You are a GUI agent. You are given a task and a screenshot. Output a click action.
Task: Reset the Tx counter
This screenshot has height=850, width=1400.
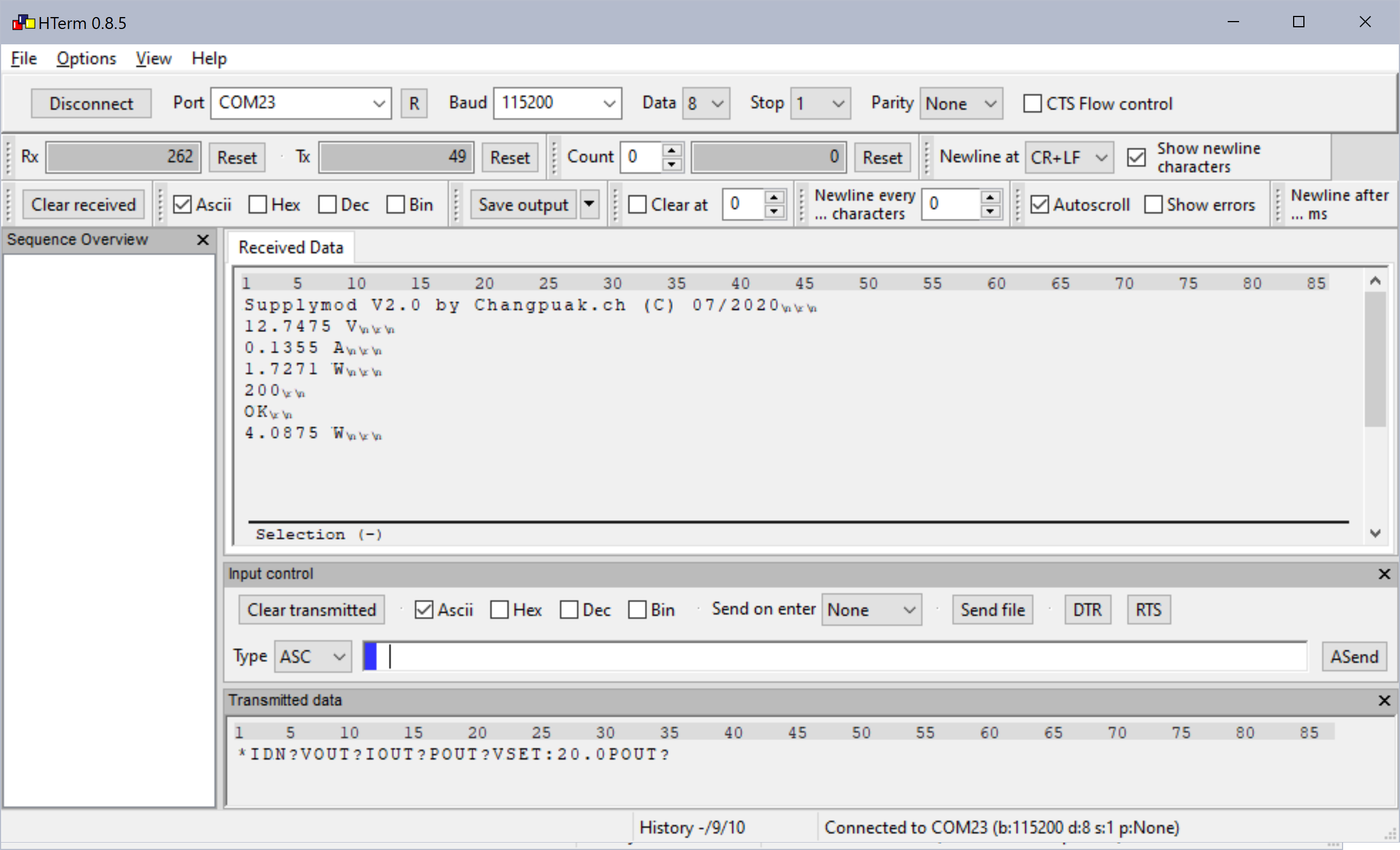pyautogui.click(x=510, y=157)
